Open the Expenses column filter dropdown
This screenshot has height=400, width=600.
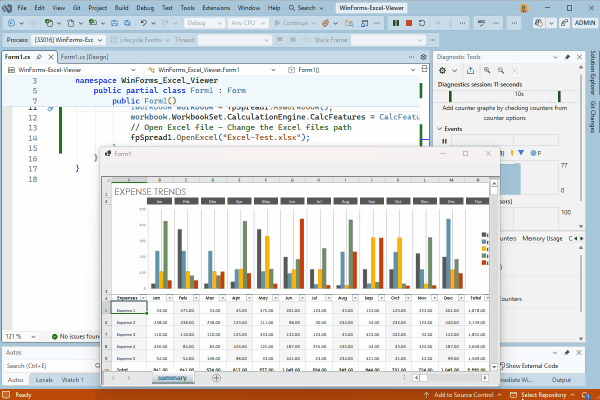(143, 298)
